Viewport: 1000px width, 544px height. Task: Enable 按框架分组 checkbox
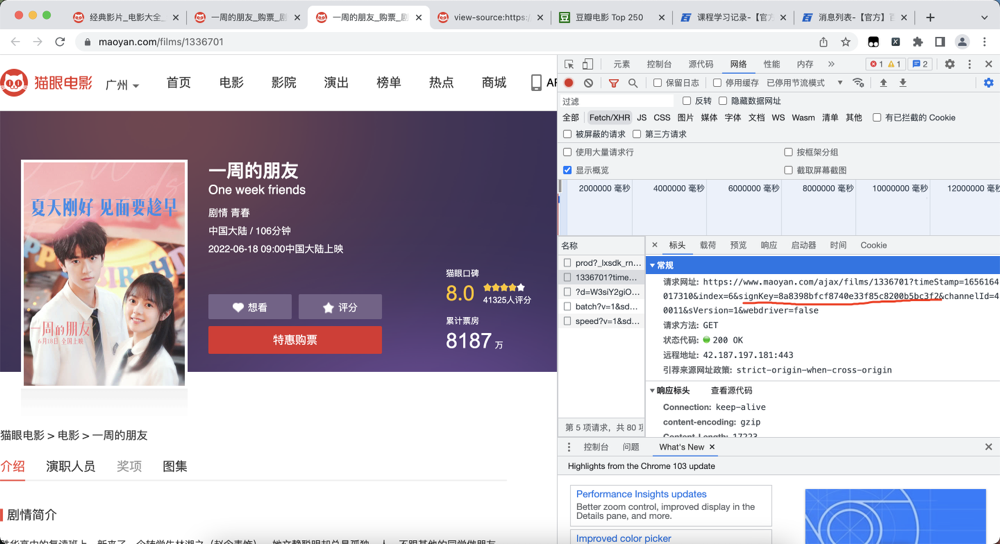point(788,152)
